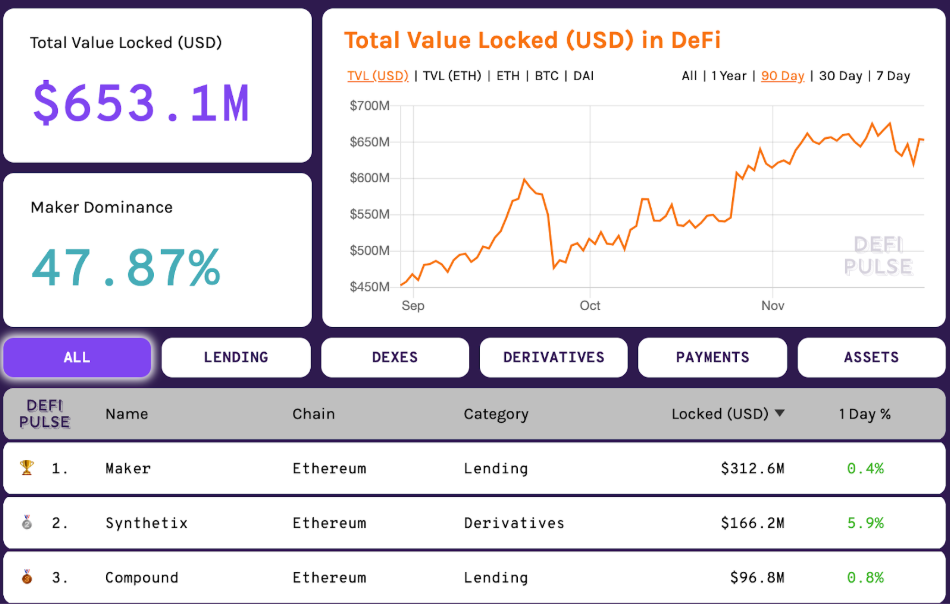Click the $312.6M locked value
This screenshot has width=950, height=604.
pos(752,468)
